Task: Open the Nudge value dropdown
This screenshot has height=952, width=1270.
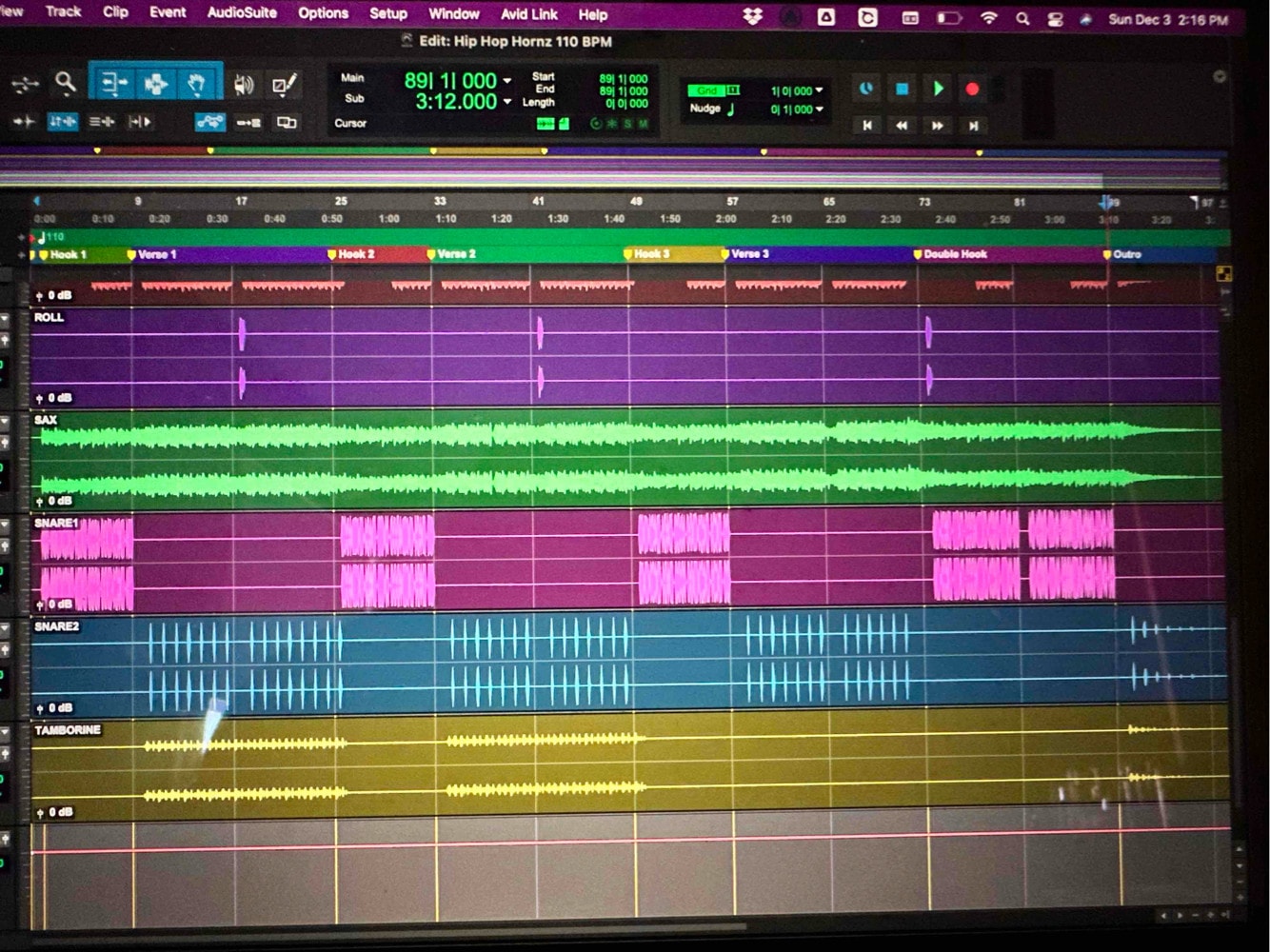Action: [820, 109]
